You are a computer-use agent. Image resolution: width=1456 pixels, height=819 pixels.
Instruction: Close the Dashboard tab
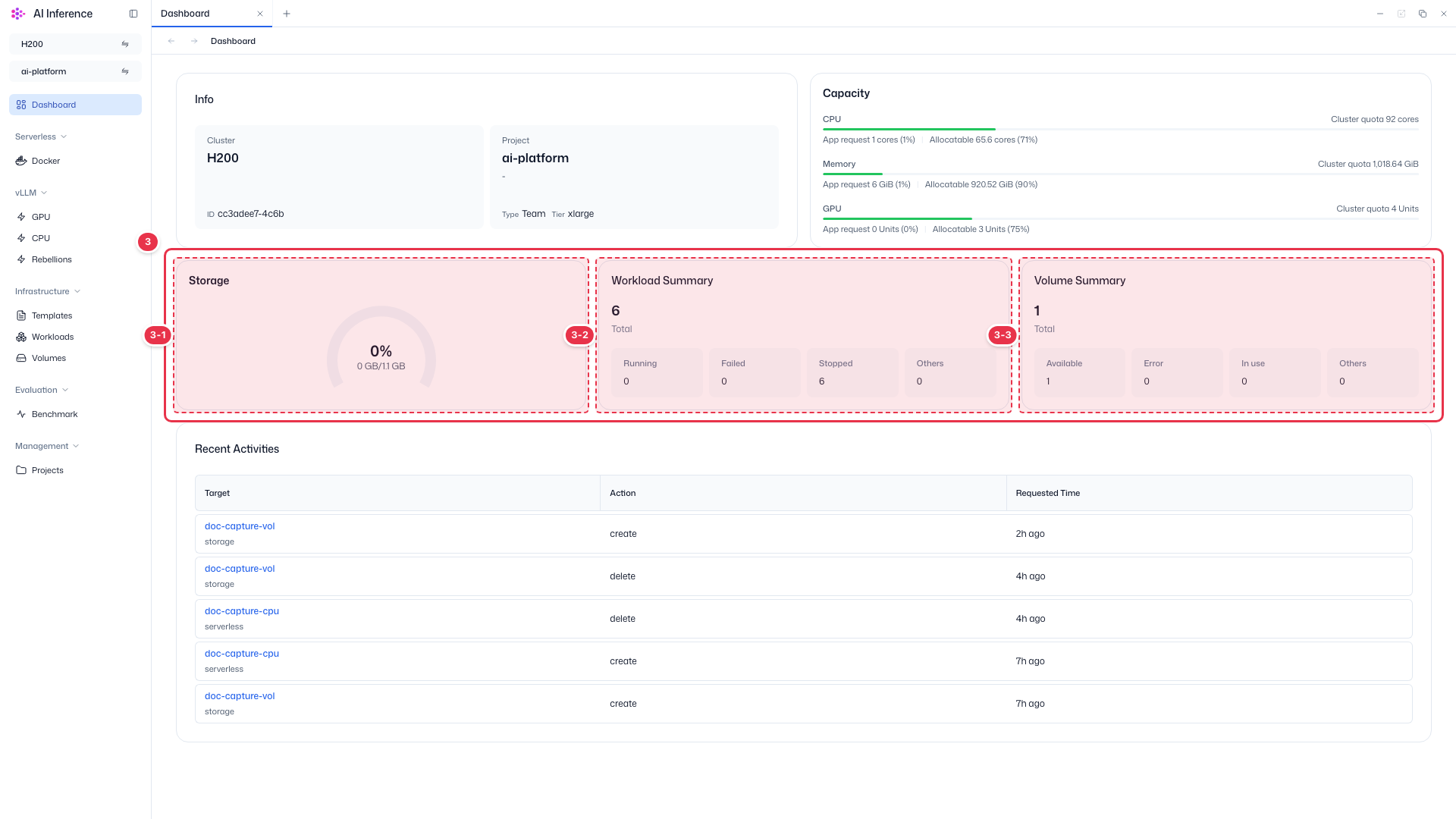(260, 14)
